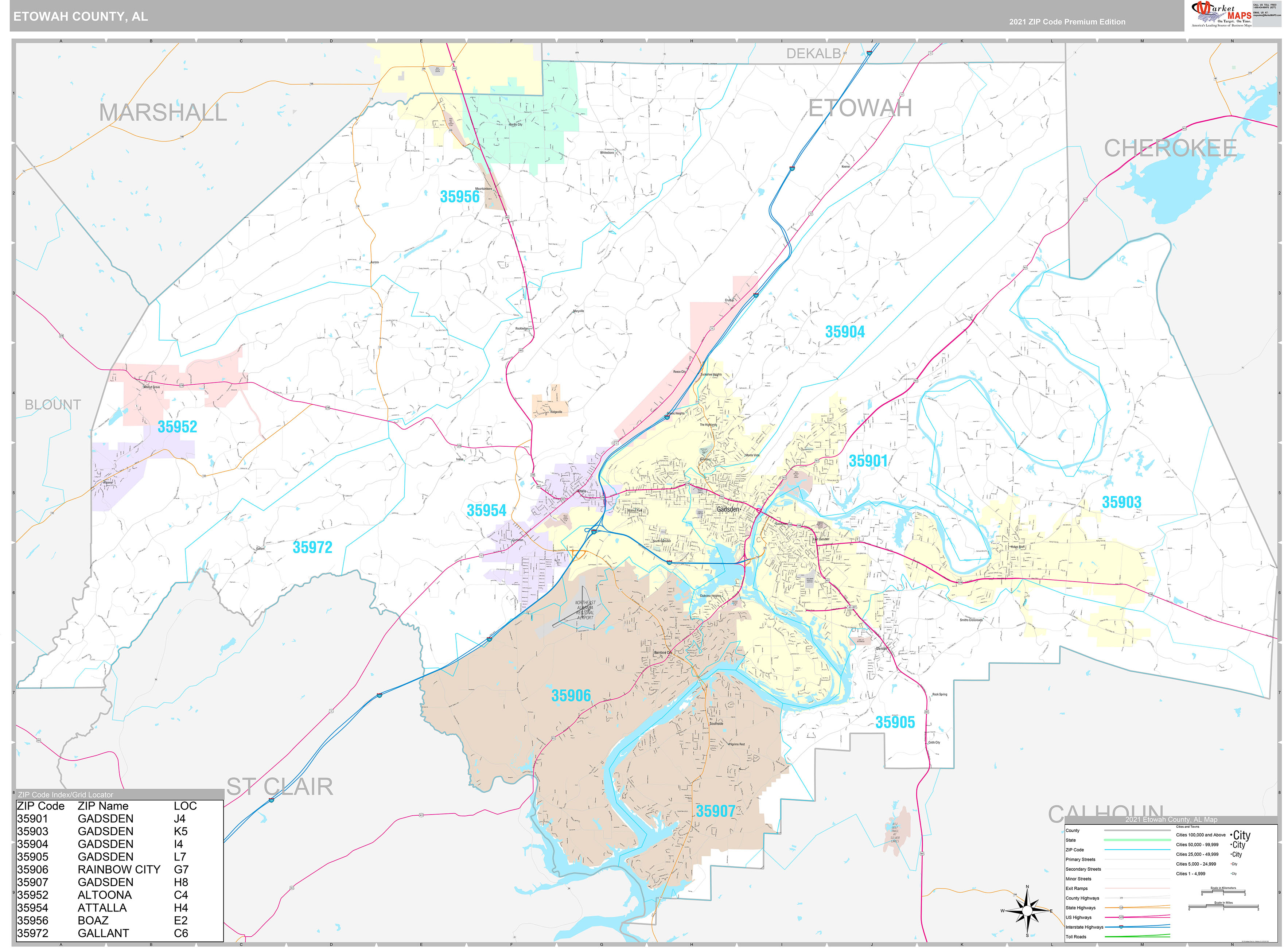
Task: Click 35903 in the ZIP index table
Action: click(x=33, y=831)
